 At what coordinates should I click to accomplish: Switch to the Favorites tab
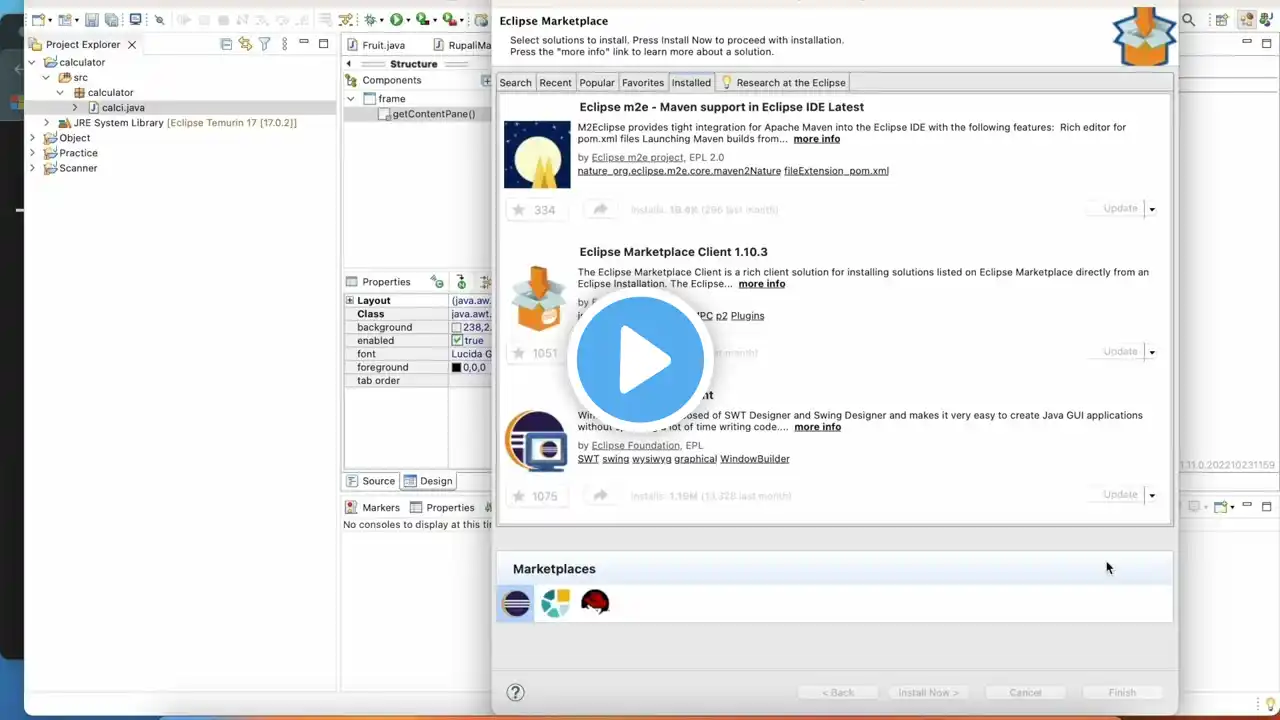(643, 83)
